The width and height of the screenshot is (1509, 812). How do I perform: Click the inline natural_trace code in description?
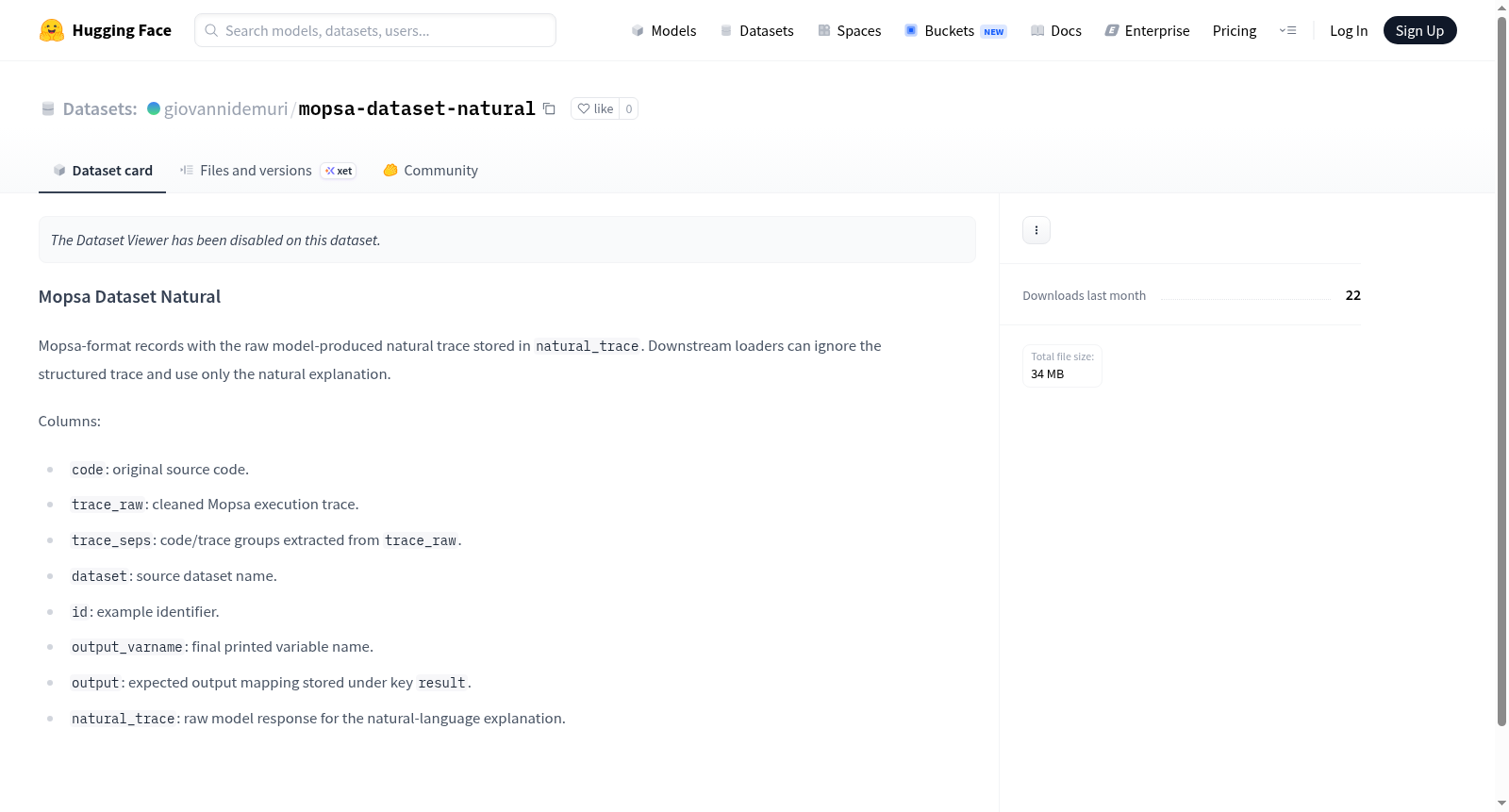pos(588,346)
